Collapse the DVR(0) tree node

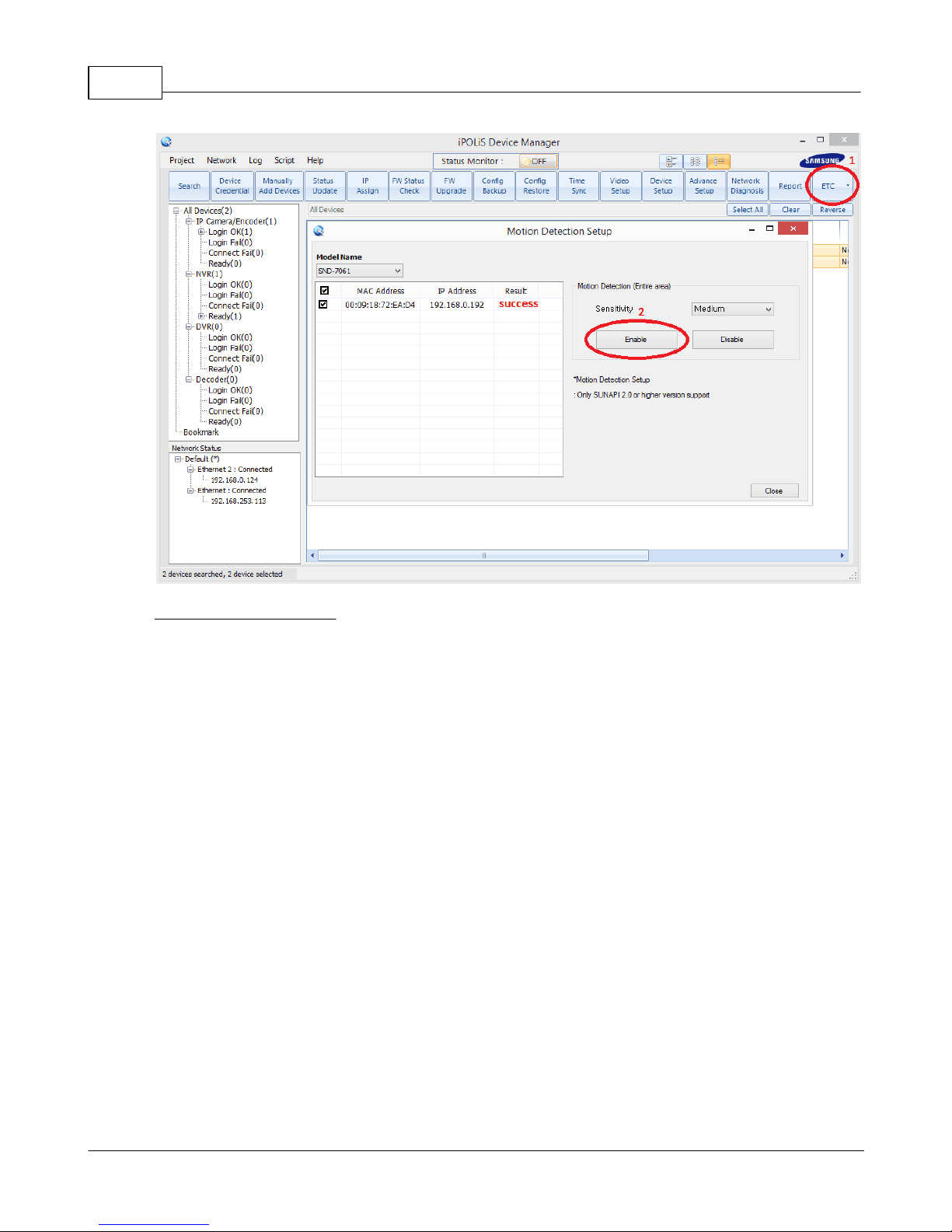189,327
